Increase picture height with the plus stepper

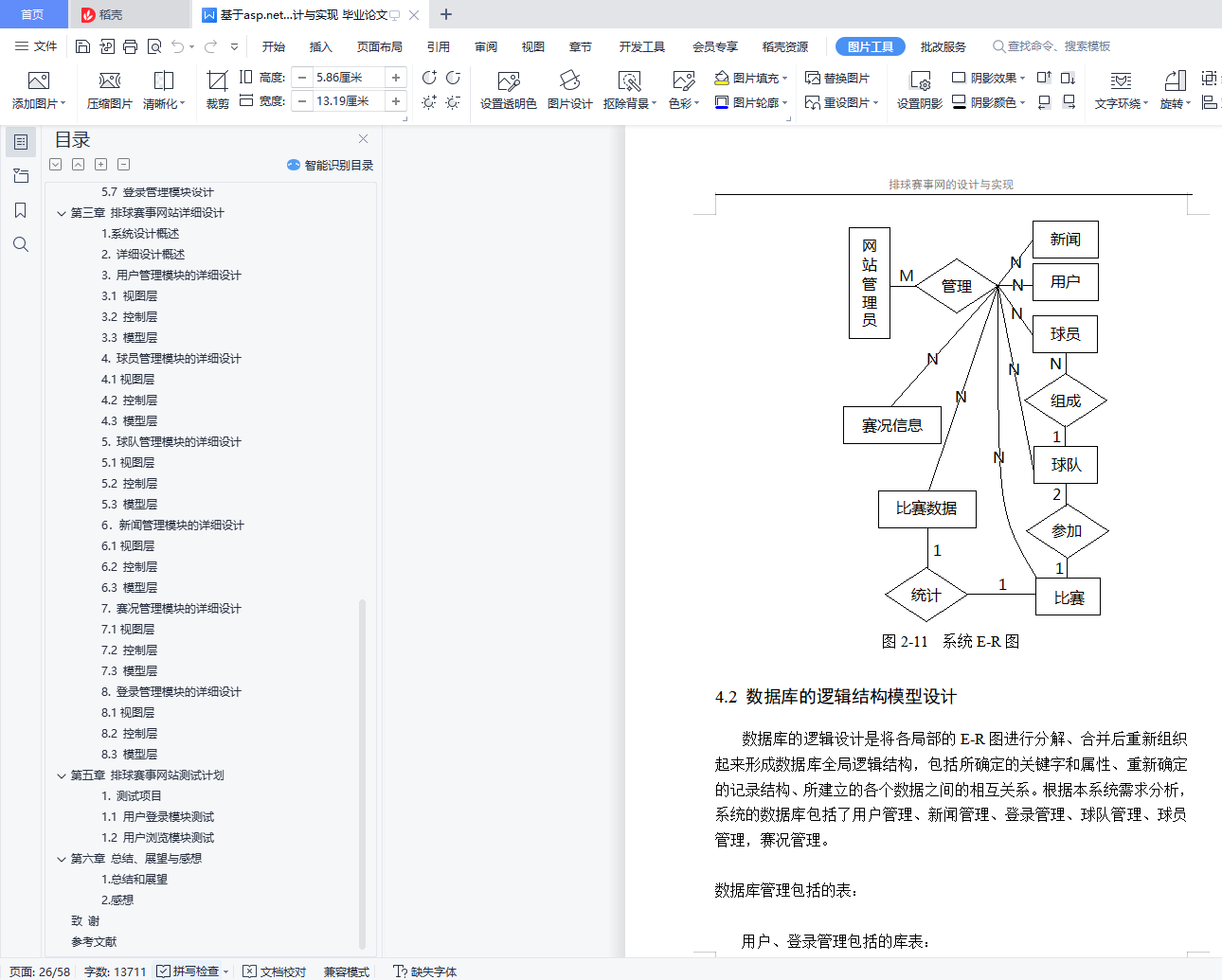point(396,78)
